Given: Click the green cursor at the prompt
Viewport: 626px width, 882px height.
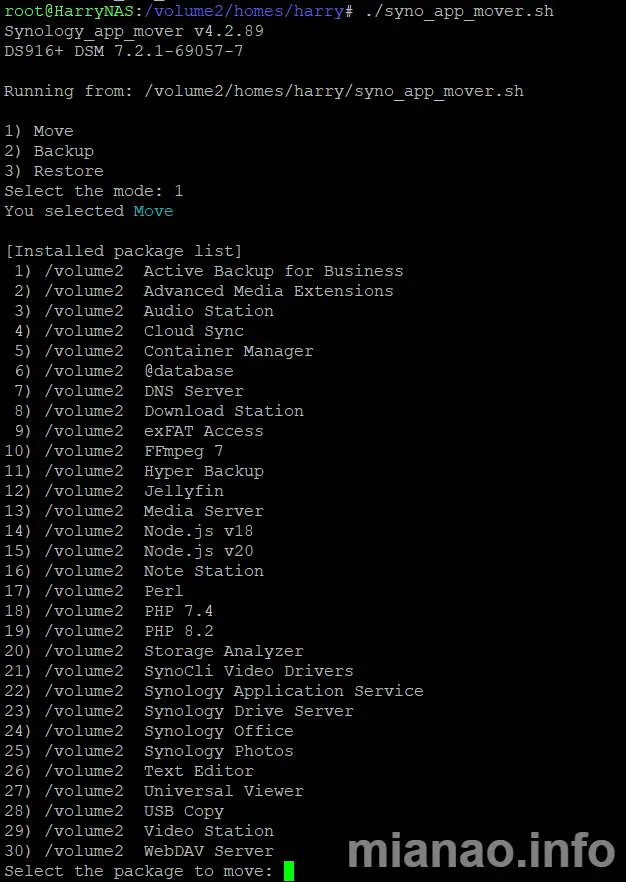Looking at the screenshot, I should 289,871.
